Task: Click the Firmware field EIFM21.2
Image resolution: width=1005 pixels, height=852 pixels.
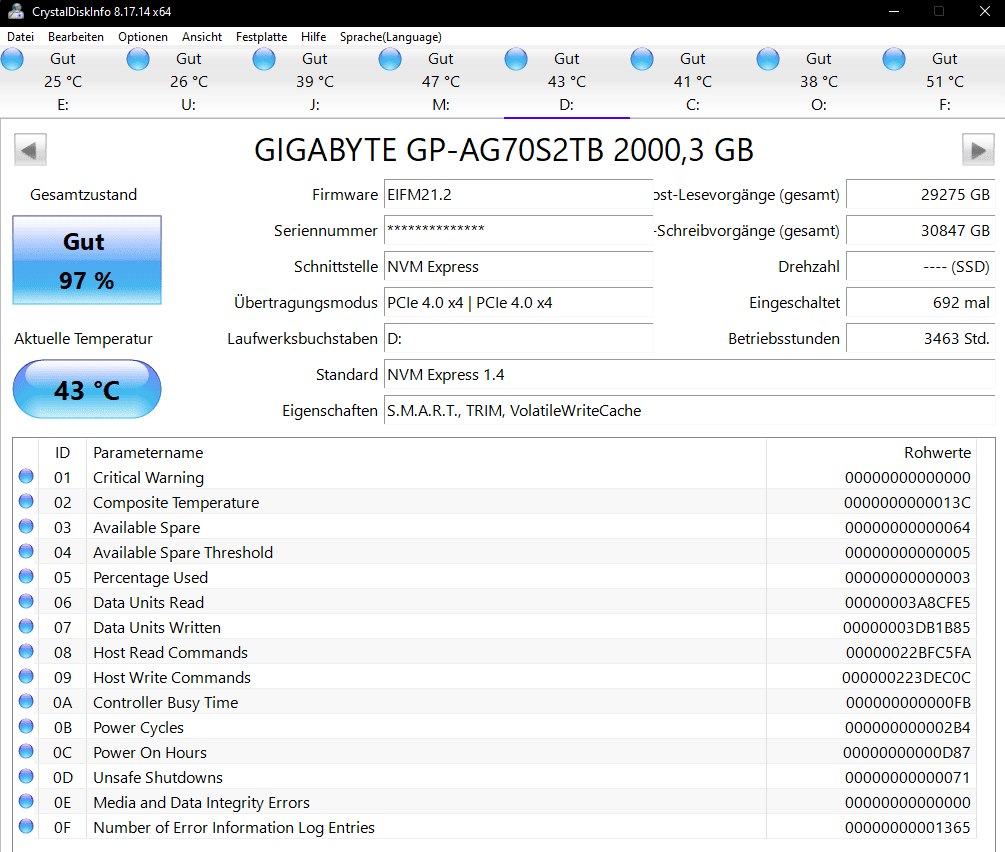Action: tap(519, 194)
